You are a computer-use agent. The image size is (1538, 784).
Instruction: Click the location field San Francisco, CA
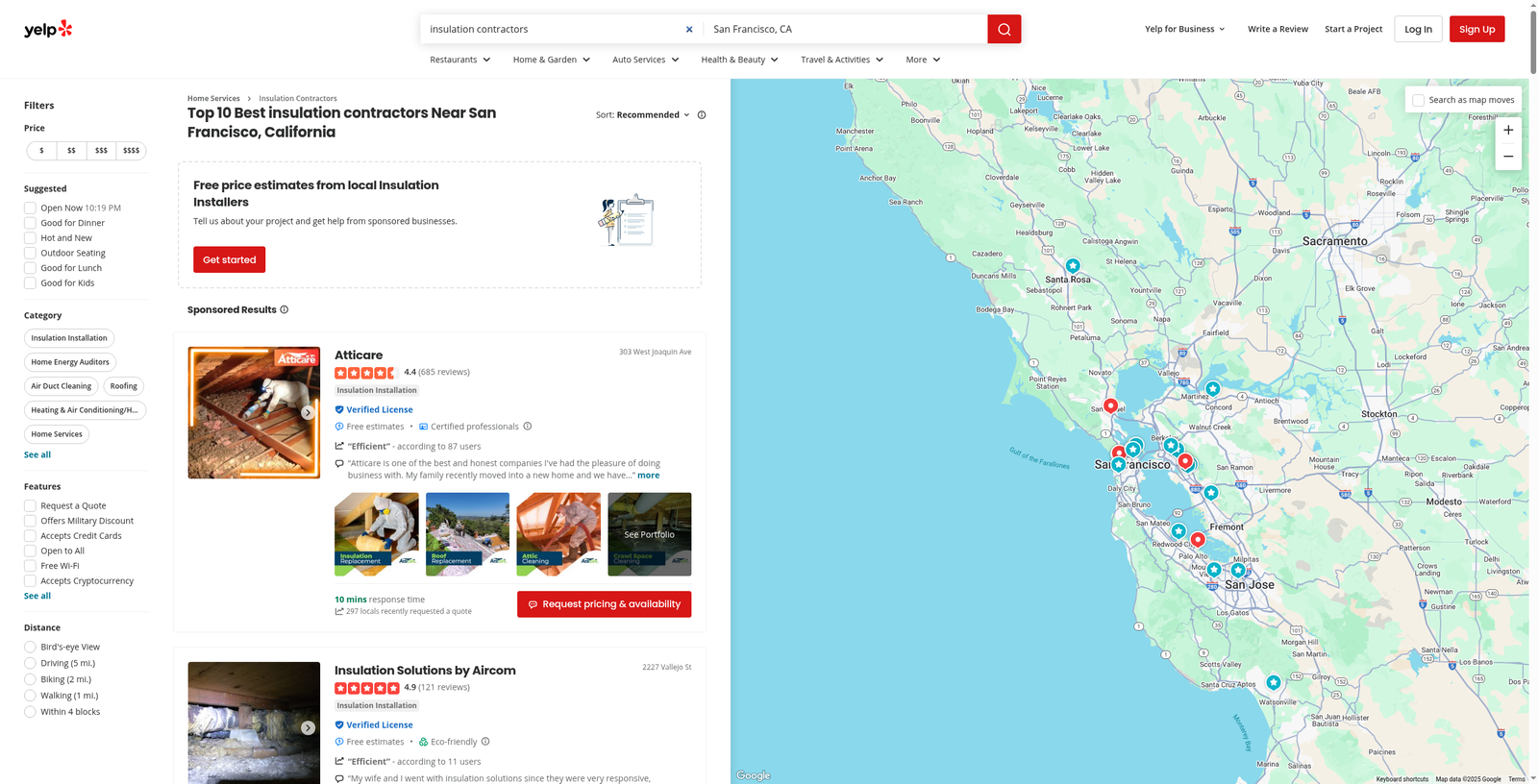[x=846, y=29]
